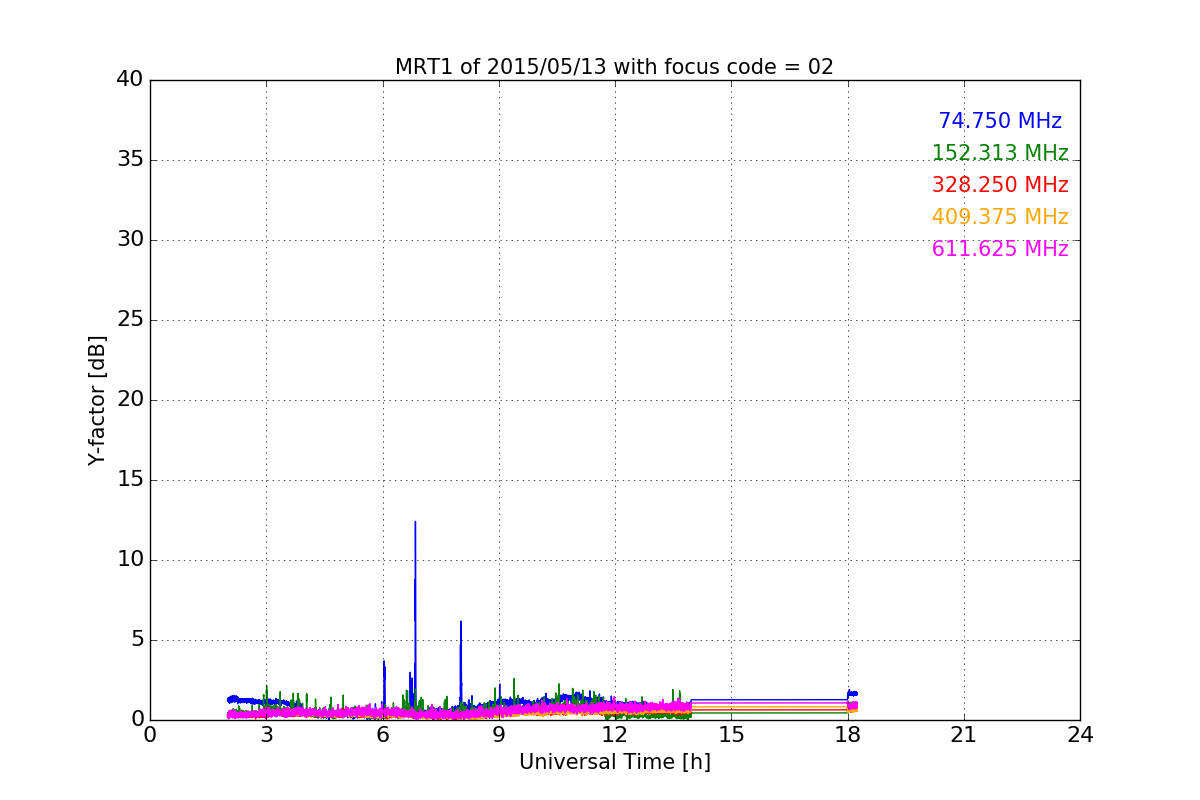
Task: Click the 'Universal Time [h]' axis label
Action: click(615, 762)
